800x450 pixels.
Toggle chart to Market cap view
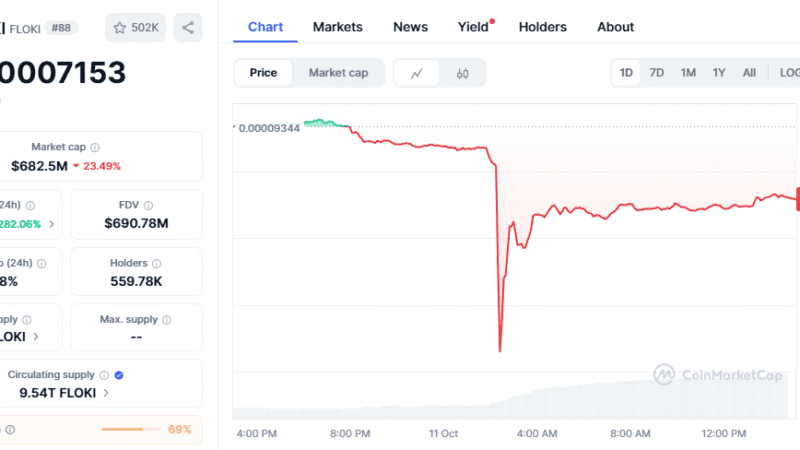(x=338, y=73)
